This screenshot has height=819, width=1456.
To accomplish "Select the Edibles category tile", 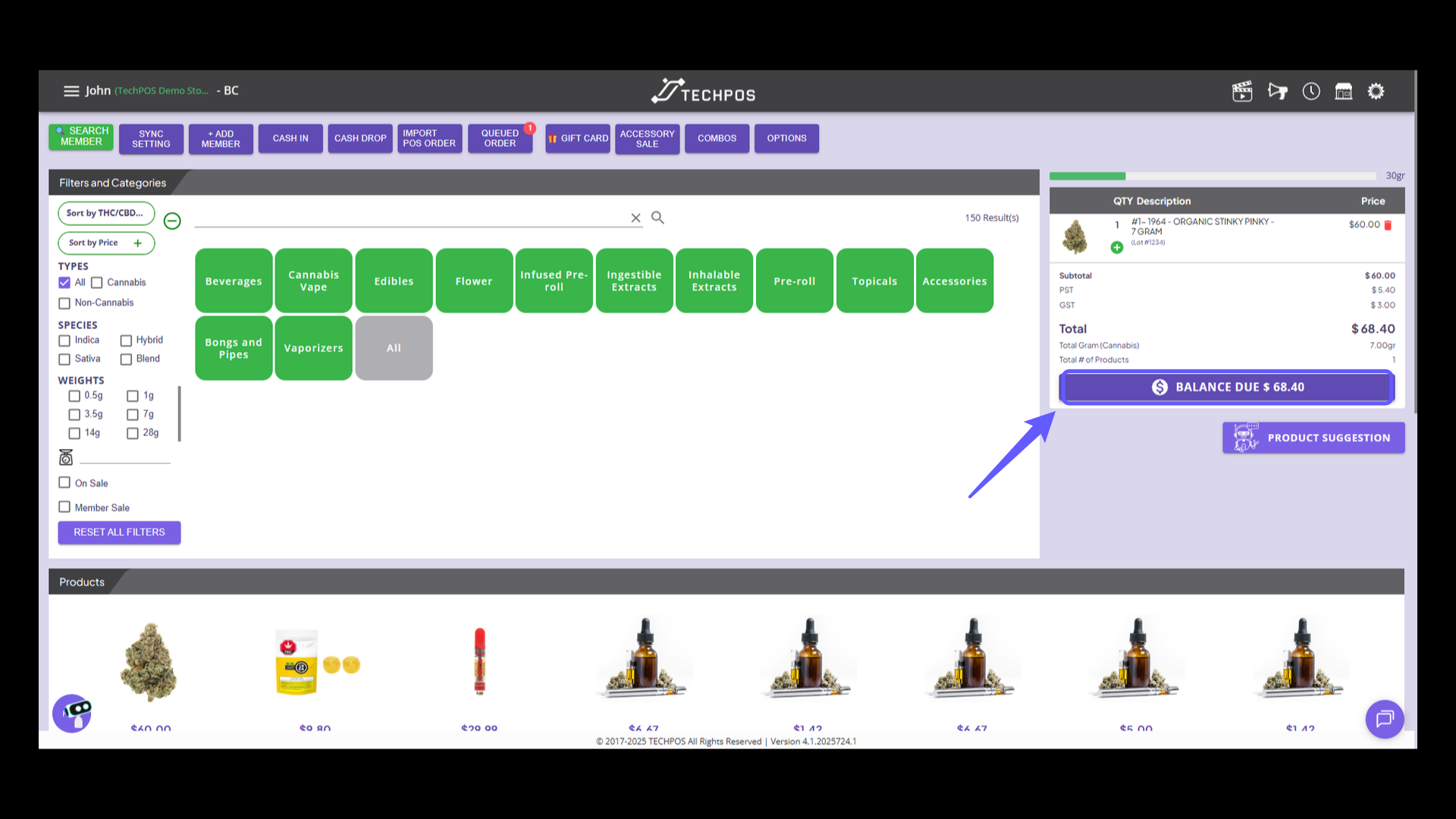I will tap(394, 281).
